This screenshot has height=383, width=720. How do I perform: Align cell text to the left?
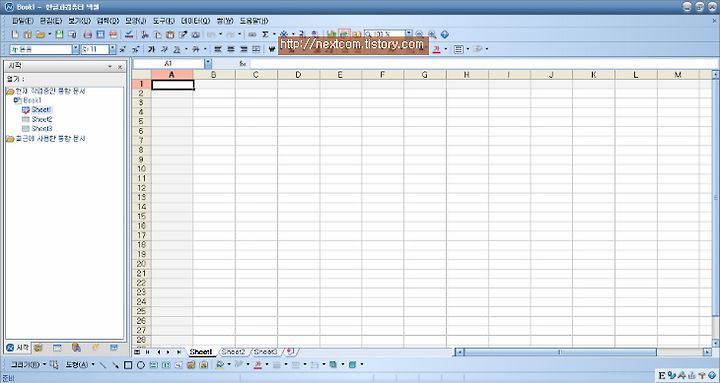[x=218, y=49]
